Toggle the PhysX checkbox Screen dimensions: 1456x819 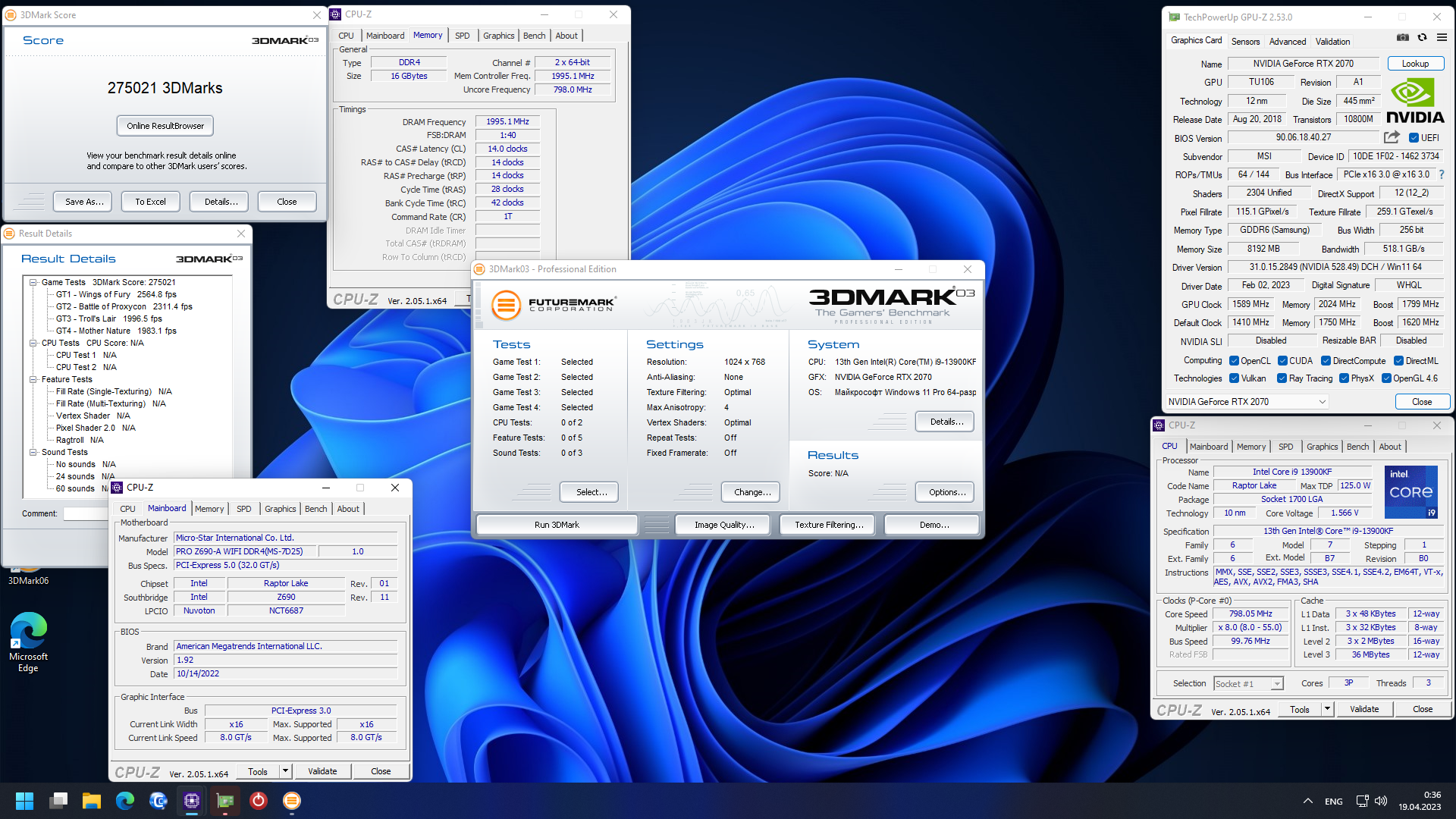tap(1344, 378)
